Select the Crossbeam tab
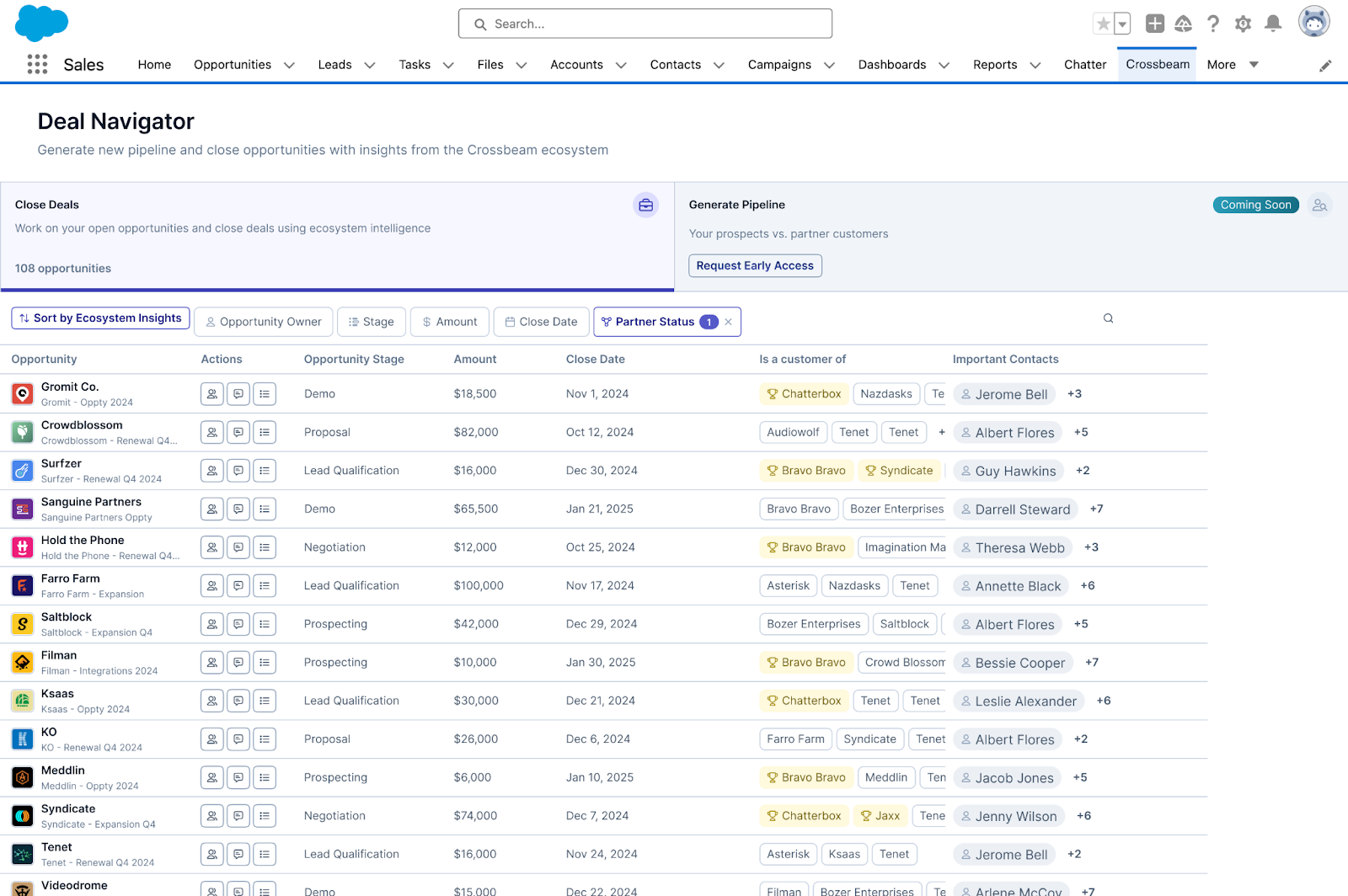 (1158, 64)
